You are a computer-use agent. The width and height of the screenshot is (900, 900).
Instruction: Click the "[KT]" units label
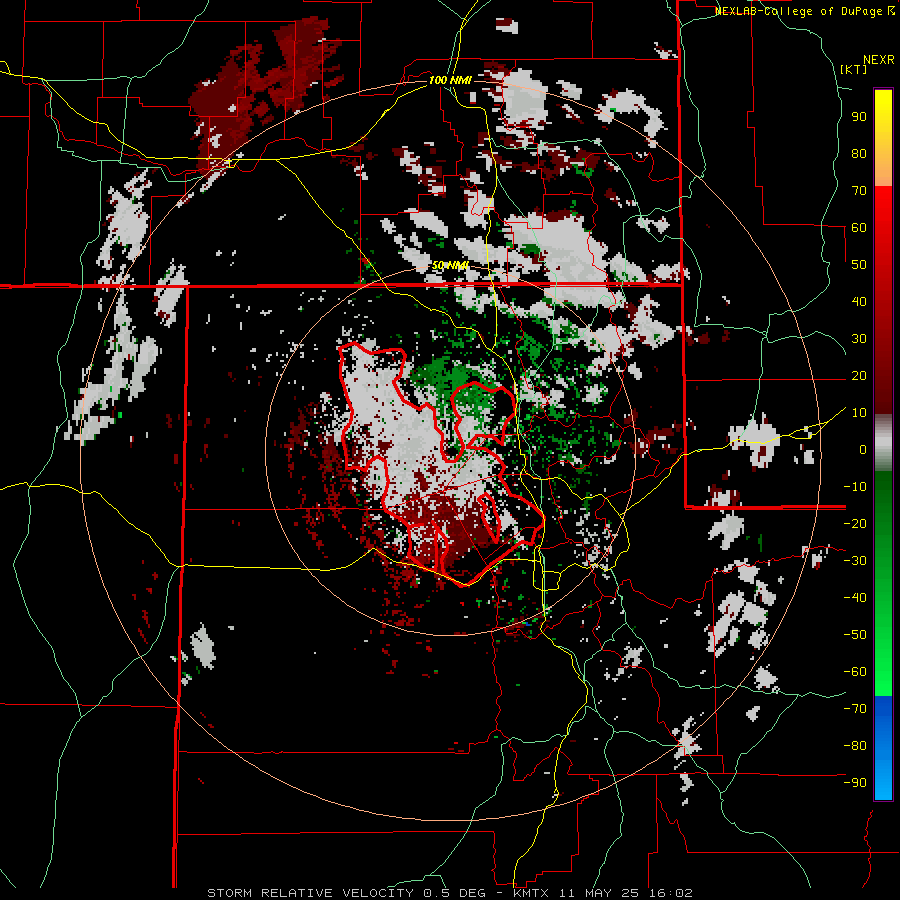pyautogui.click(x=853, y=69)
